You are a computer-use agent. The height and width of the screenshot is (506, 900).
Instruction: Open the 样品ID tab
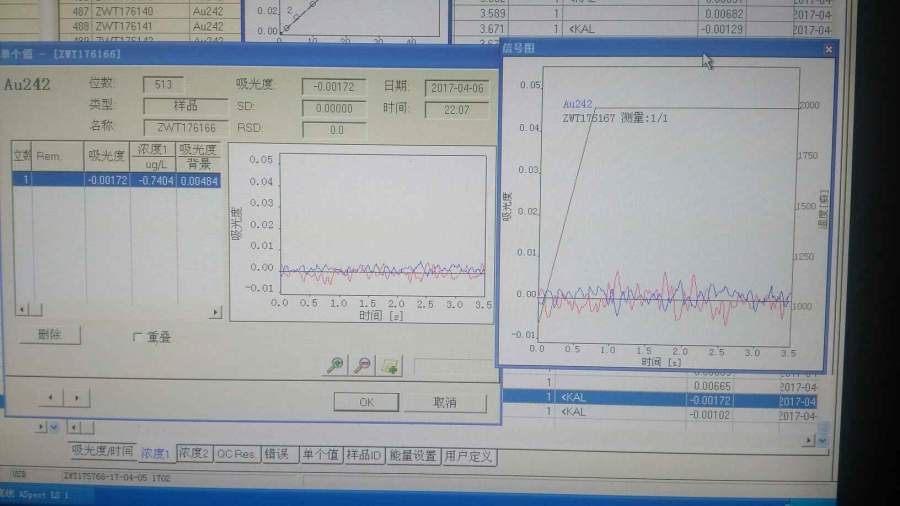point(364,456)
